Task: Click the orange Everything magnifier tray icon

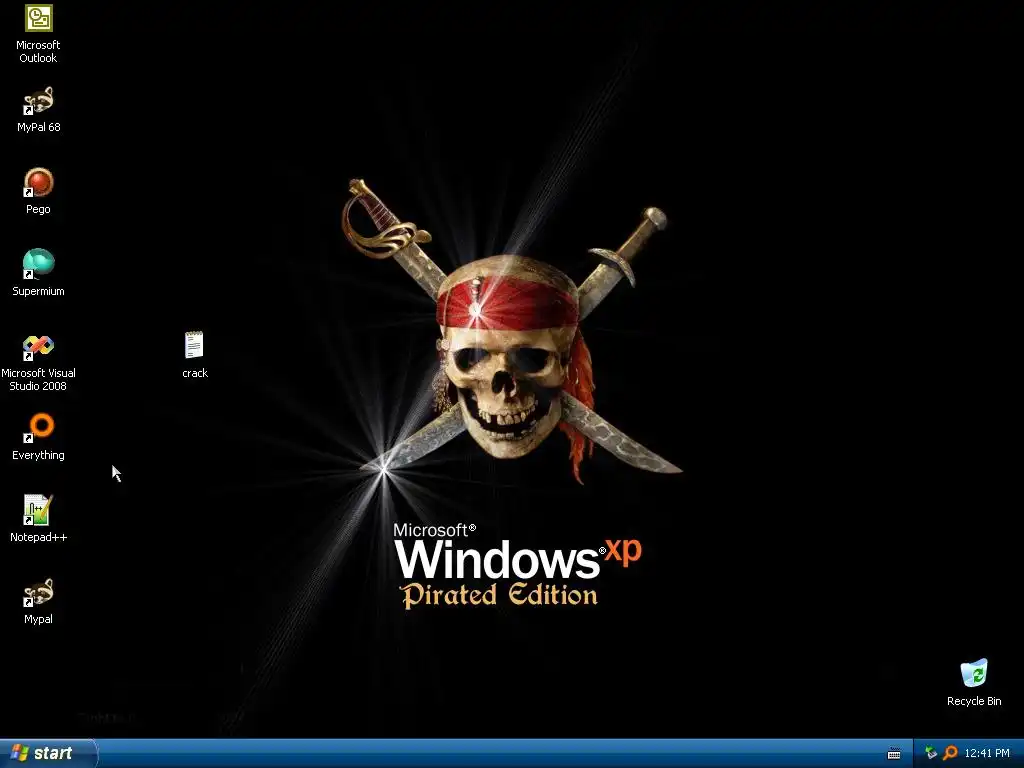Action: coord(950,753)
